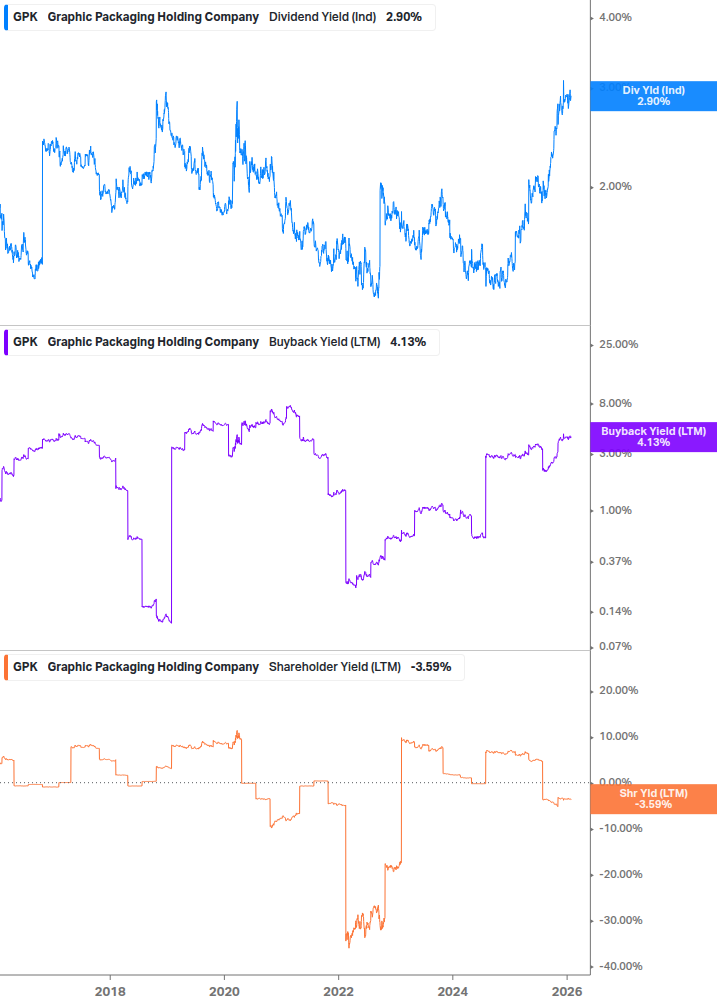Click the blue Div Yld (Ind) 2.90% axis tag
Viewport: 717px width, 1005px height.
[x=654, y=96]
